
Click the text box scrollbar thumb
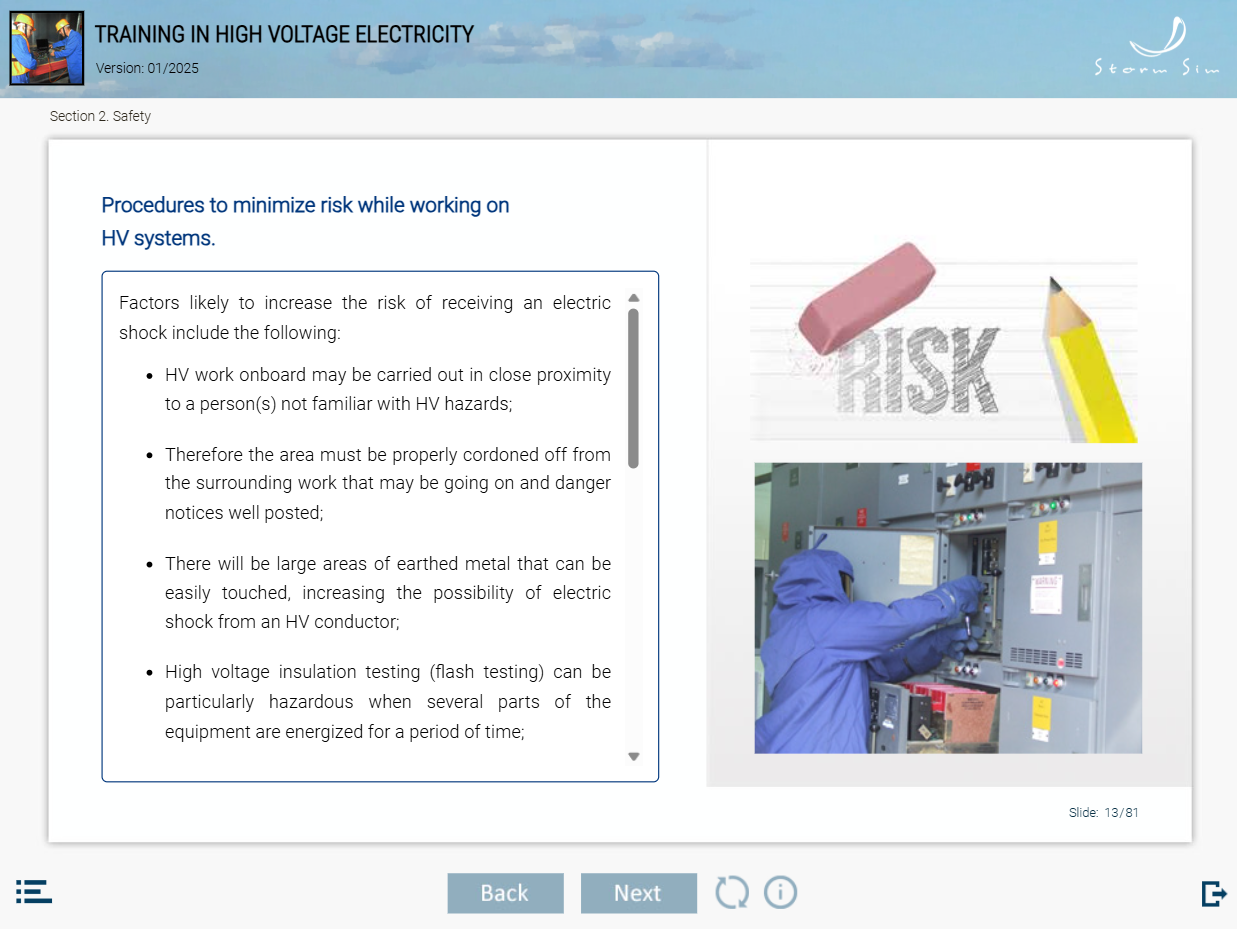633,388
